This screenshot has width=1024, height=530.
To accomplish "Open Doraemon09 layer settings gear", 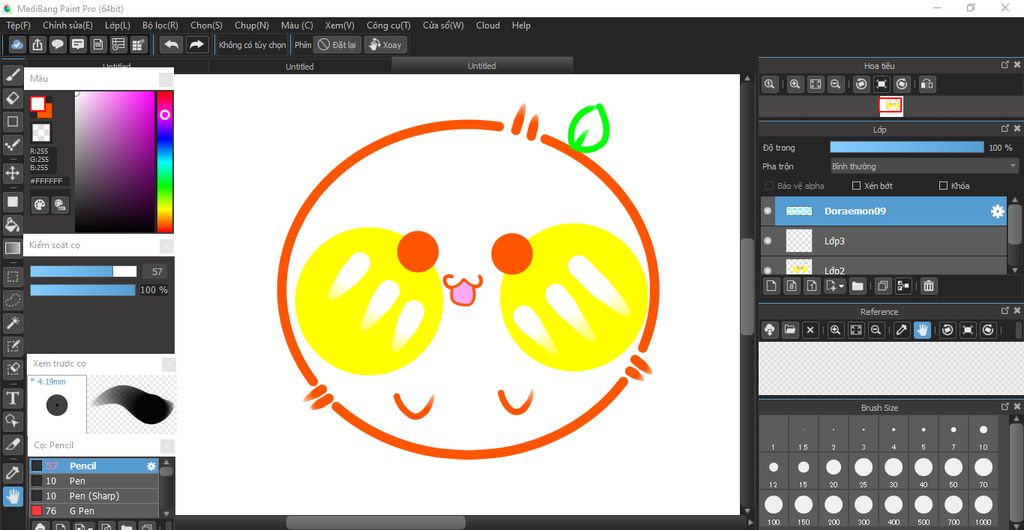I will (997, 211).
